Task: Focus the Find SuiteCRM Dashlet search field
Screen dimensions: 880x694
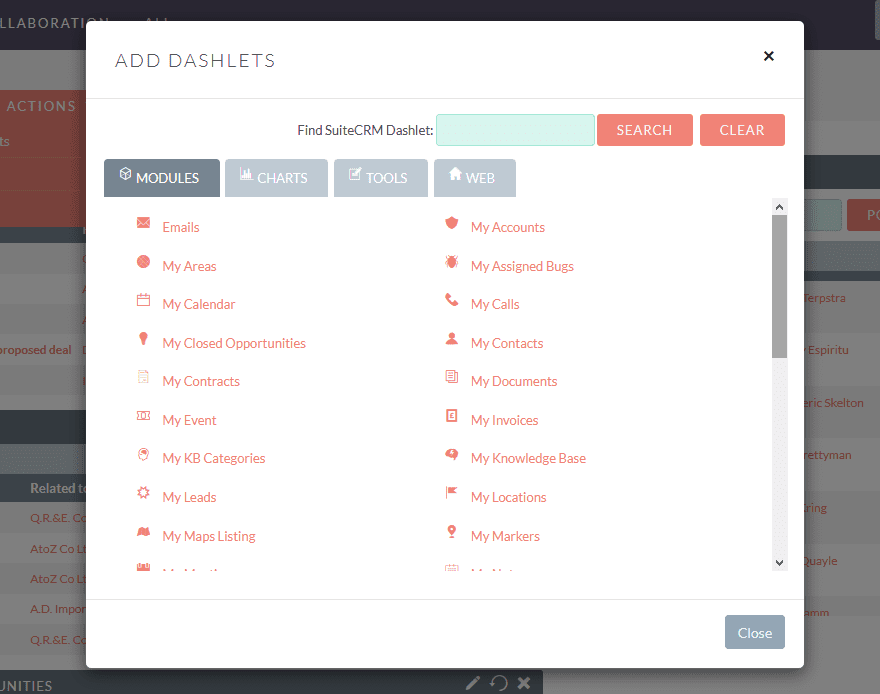Action: [515, 130]
